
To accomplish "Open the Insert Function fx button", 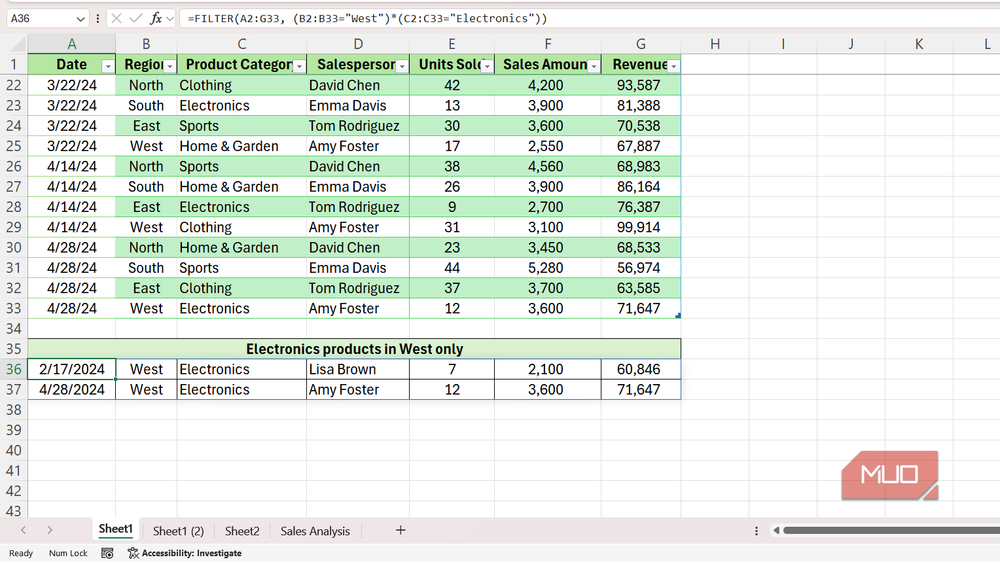I will click(x=156, y=18).
